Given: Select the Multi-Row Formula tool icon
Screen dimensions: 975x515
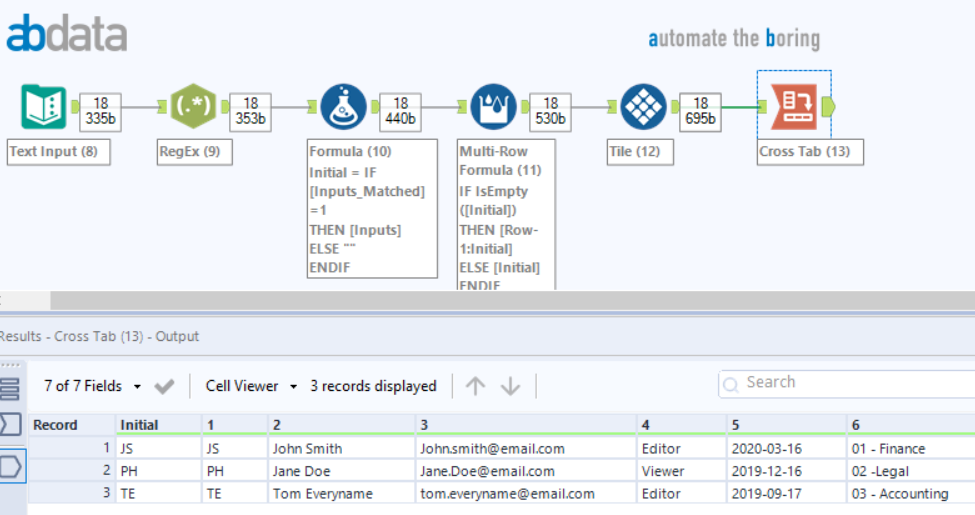Looking at the screenshot, I should (493, 107).
